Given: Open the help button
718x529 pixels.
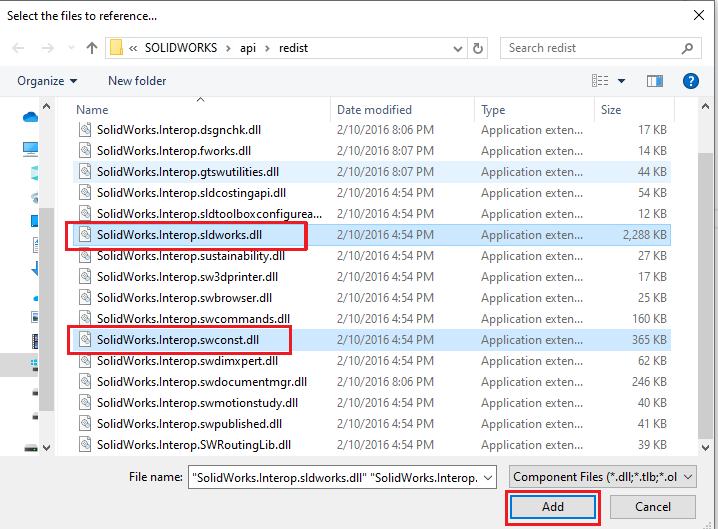Looking at the screenshot, I should (x=691, y=81).
